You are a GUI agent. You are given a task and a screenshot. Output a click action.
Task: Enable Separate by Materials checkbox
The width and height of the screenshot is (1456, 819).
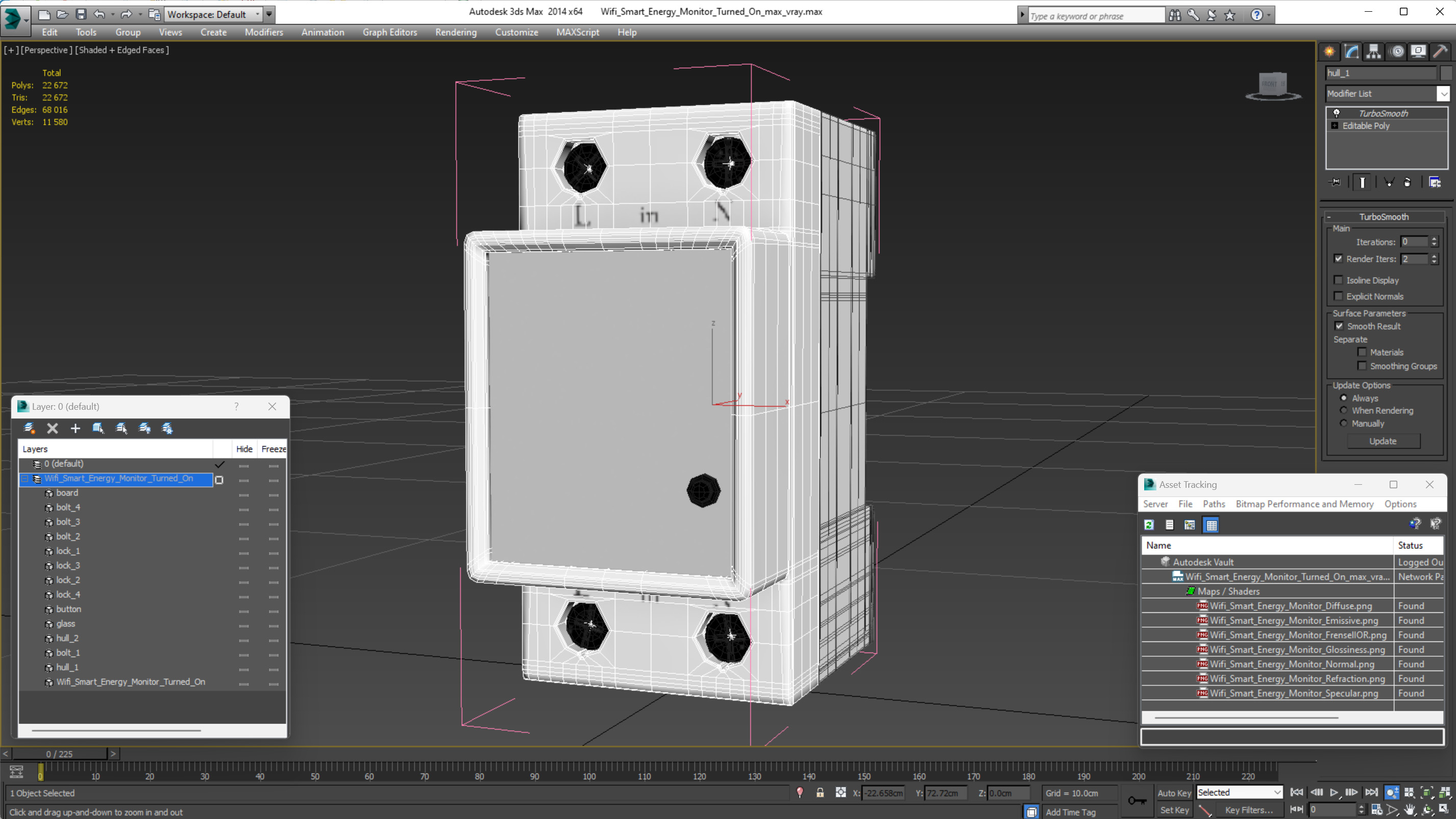(1362, 352)
